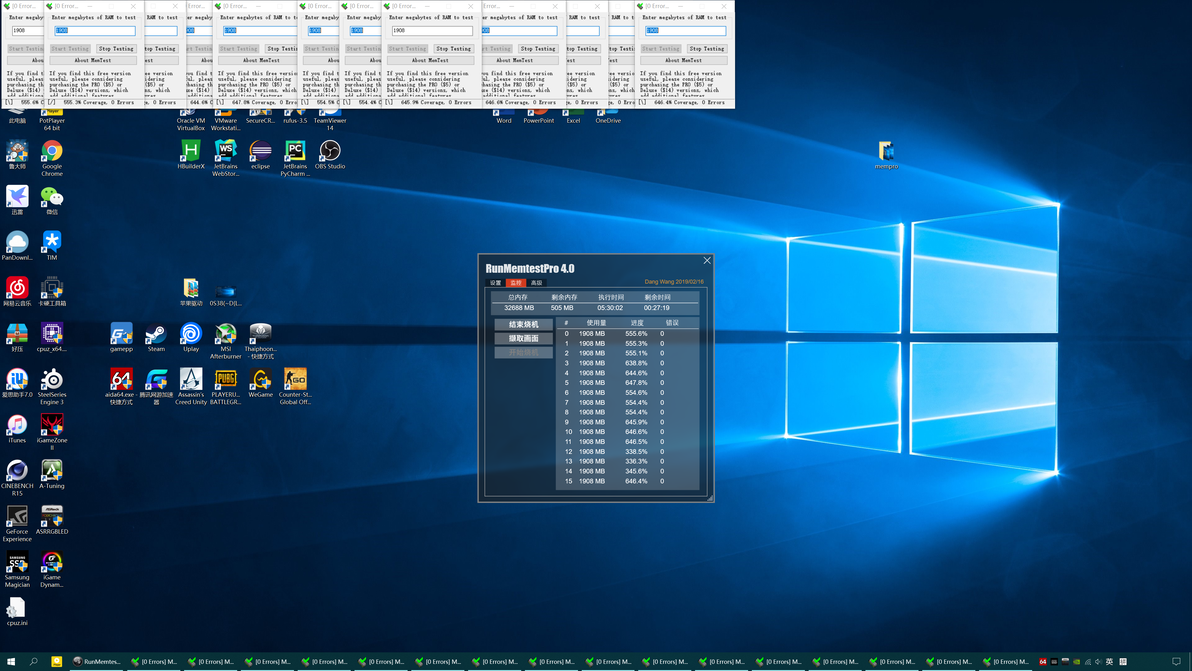Launch the Steam desktop shortcut
The image size is (1192, 671).
point(156,334)
